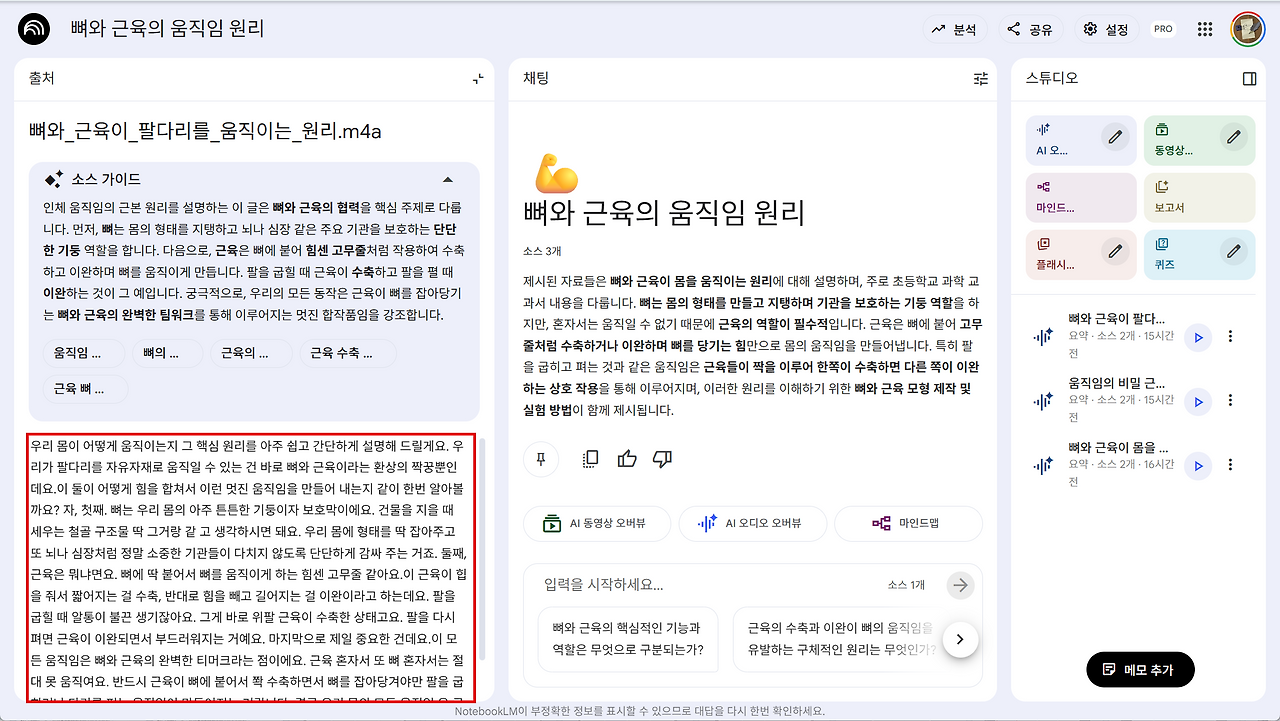Open the 분석 analytics button
The height and width of the screenshot is (721, 1280).
(954, 29)
